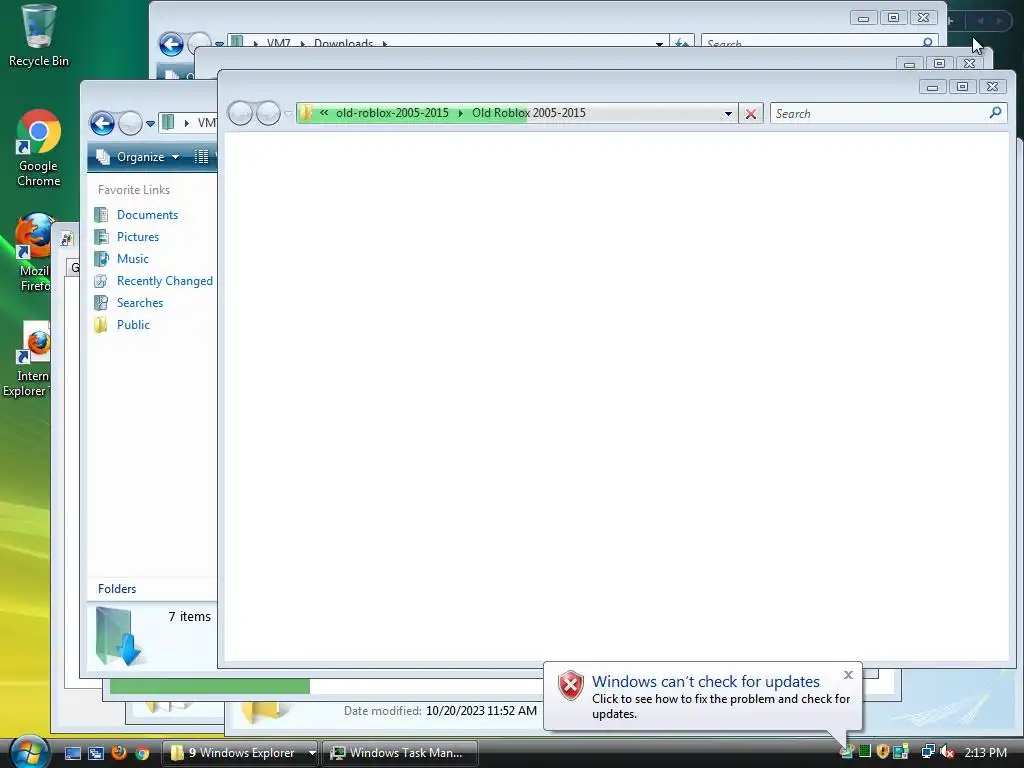Viewport: 1024px width, 768px height.
Task: Open Searches in Favorite Links
Action: (x=140, y=302)
